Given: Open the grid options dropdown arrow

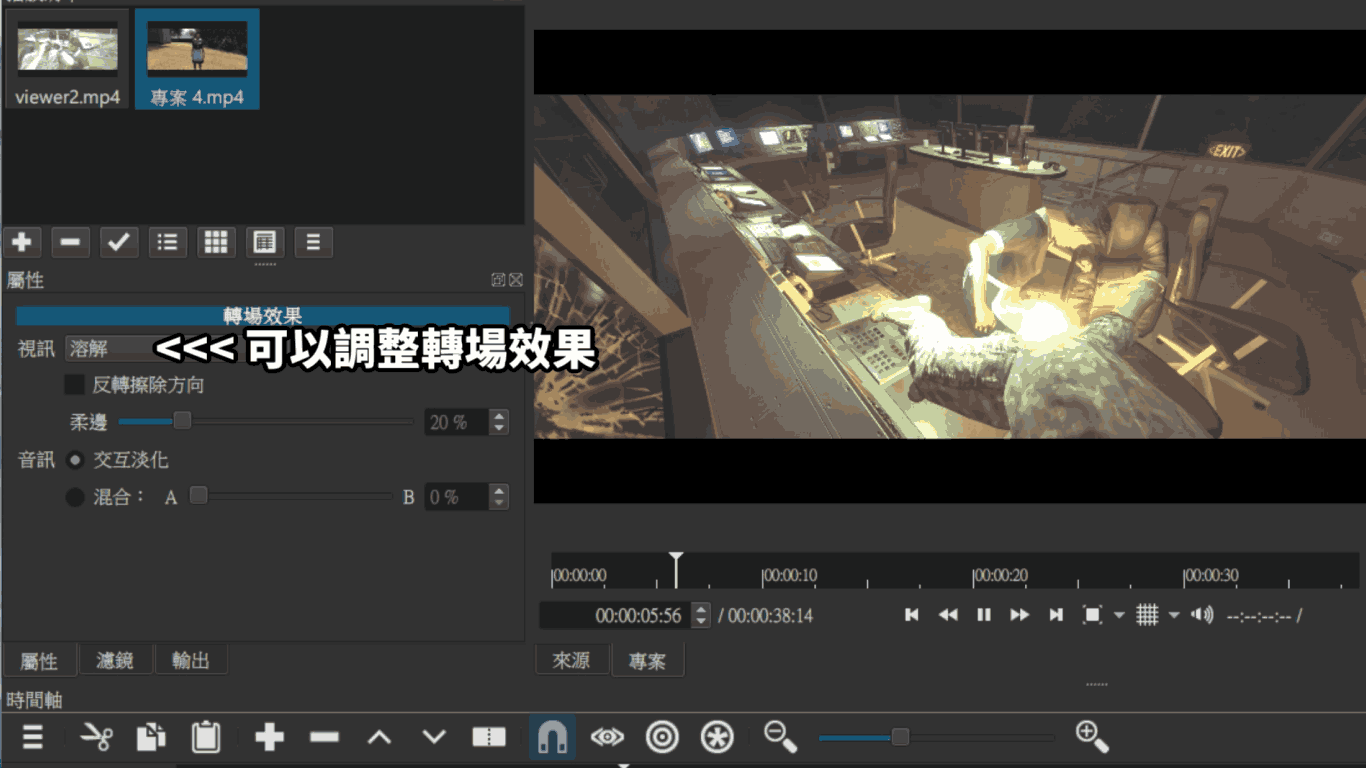Looking at the screenshot, I should (1174, 615).
